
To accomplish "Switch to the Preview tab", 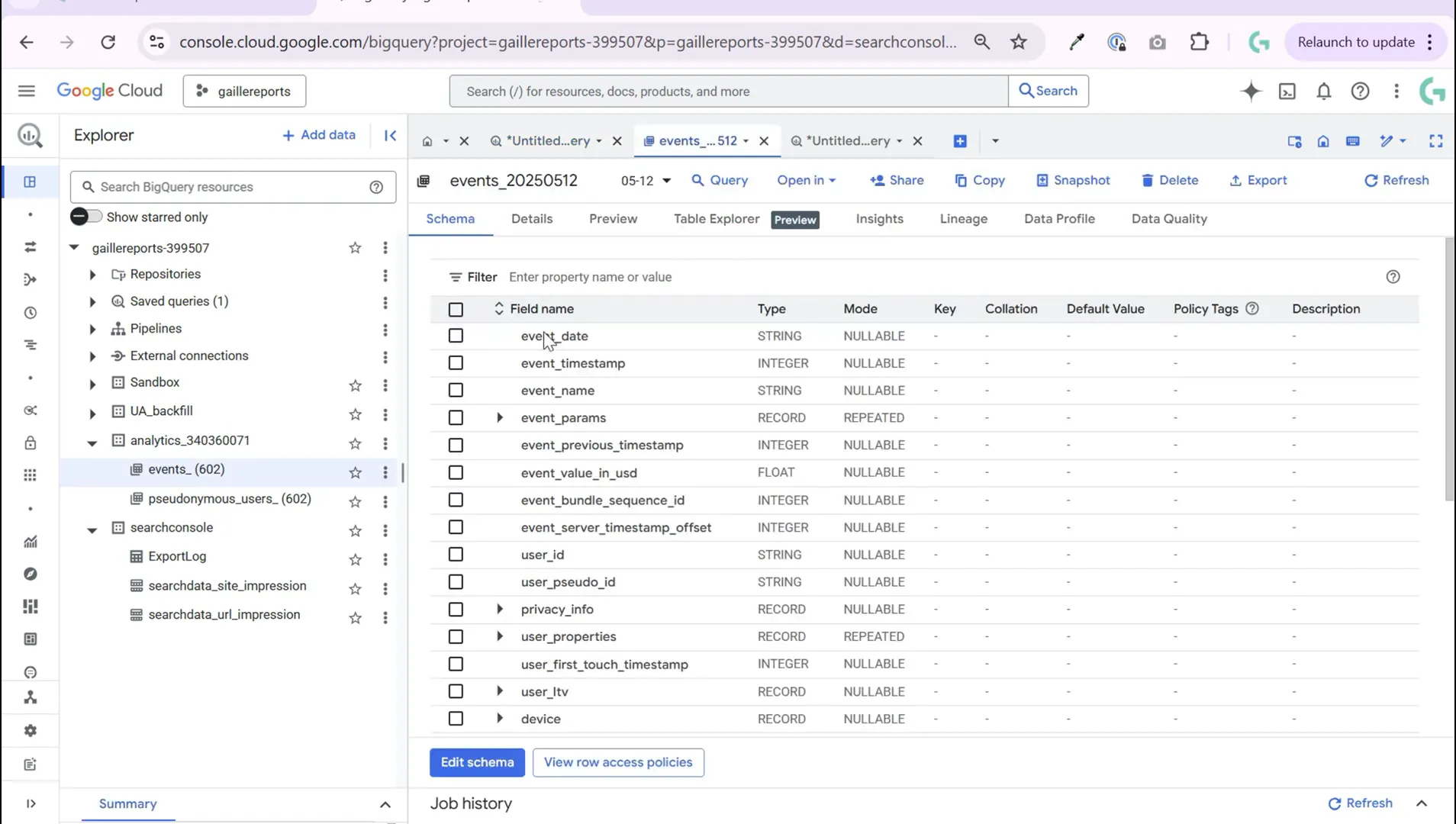I will (x=613, y=219).
